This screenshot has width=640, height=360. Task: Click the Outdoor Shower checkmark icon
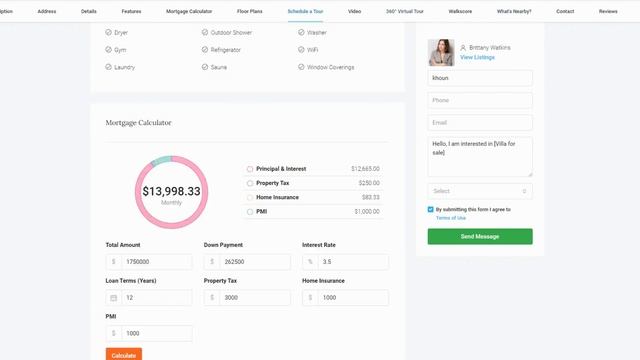coord(204,32)
